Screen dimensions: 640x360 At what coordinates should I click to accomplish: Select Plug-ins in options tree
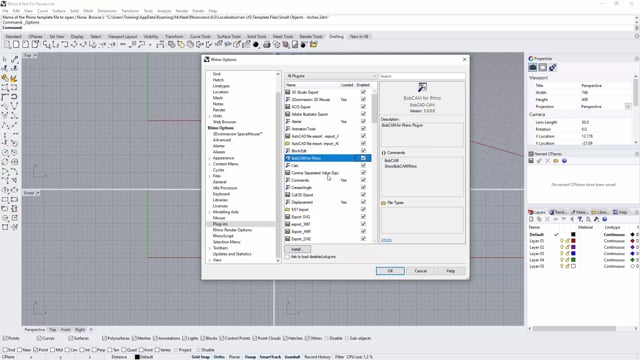pyautogui.click(x=220, y=224)
